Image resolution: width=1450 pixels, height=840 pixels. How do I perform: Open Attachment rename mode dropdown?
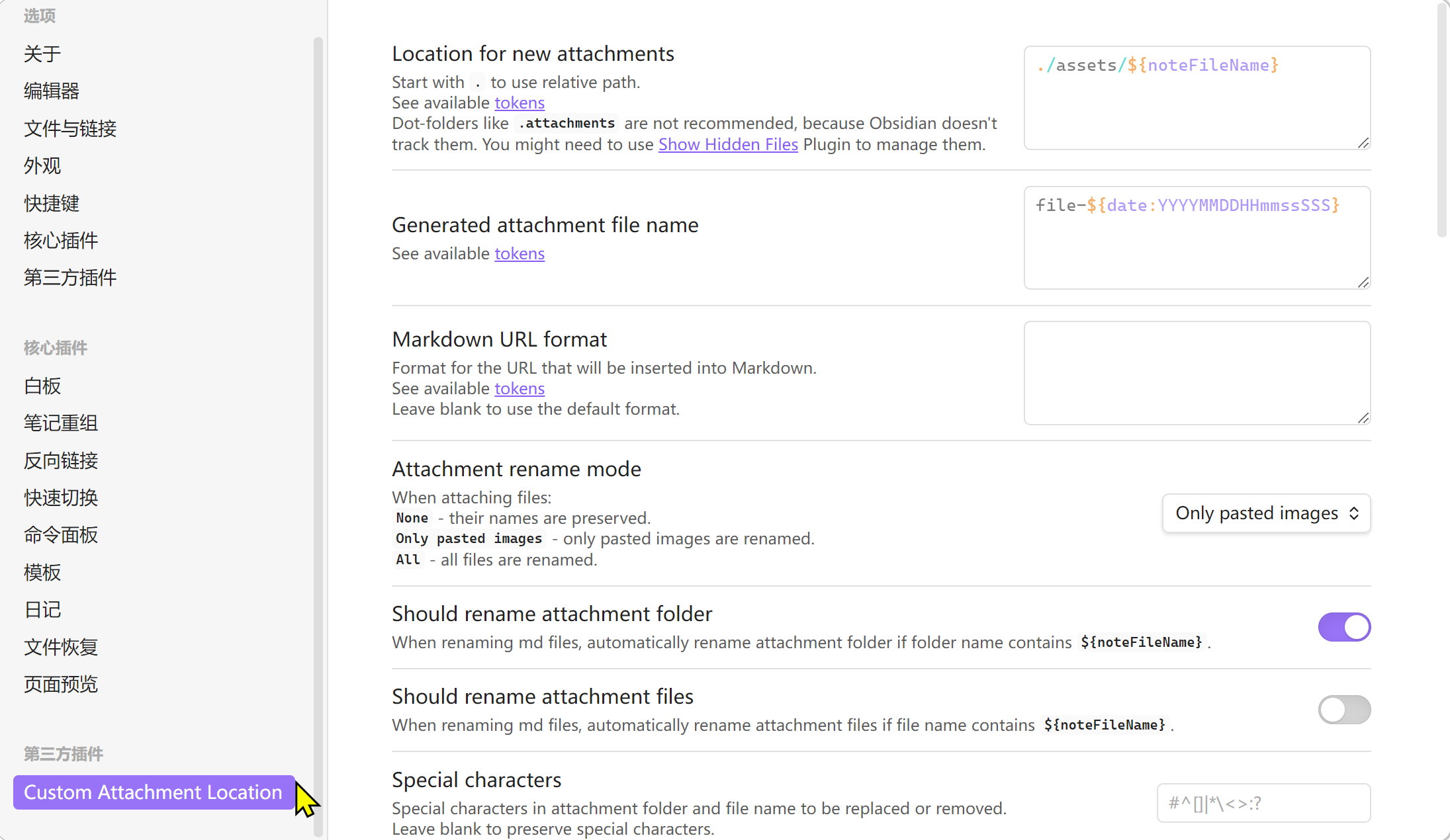[1265, 513]
